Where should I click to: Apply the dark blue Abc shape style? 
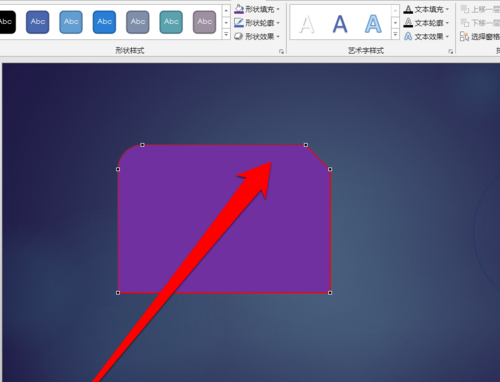[x=38, y=22]
